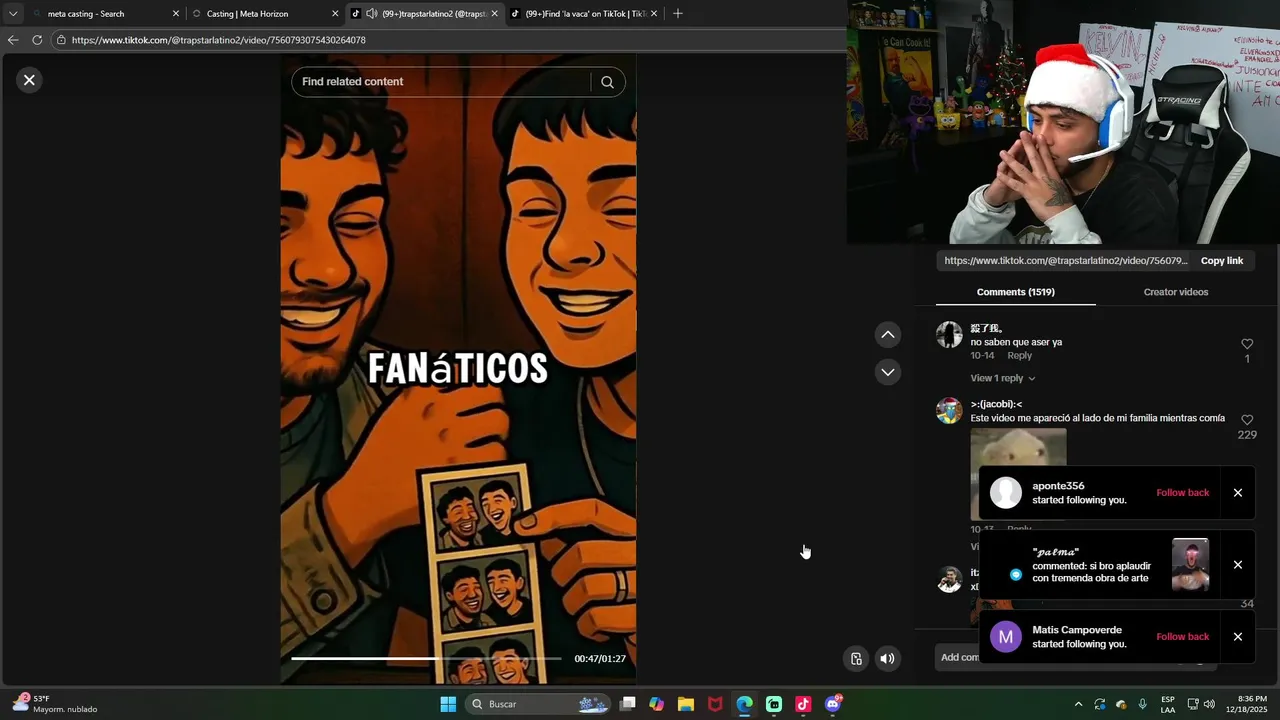Image resolution: width=1280 pixels, height=720 pixels.
Task: Select the tiktok.com URL in the address bar
Action: 219,40
